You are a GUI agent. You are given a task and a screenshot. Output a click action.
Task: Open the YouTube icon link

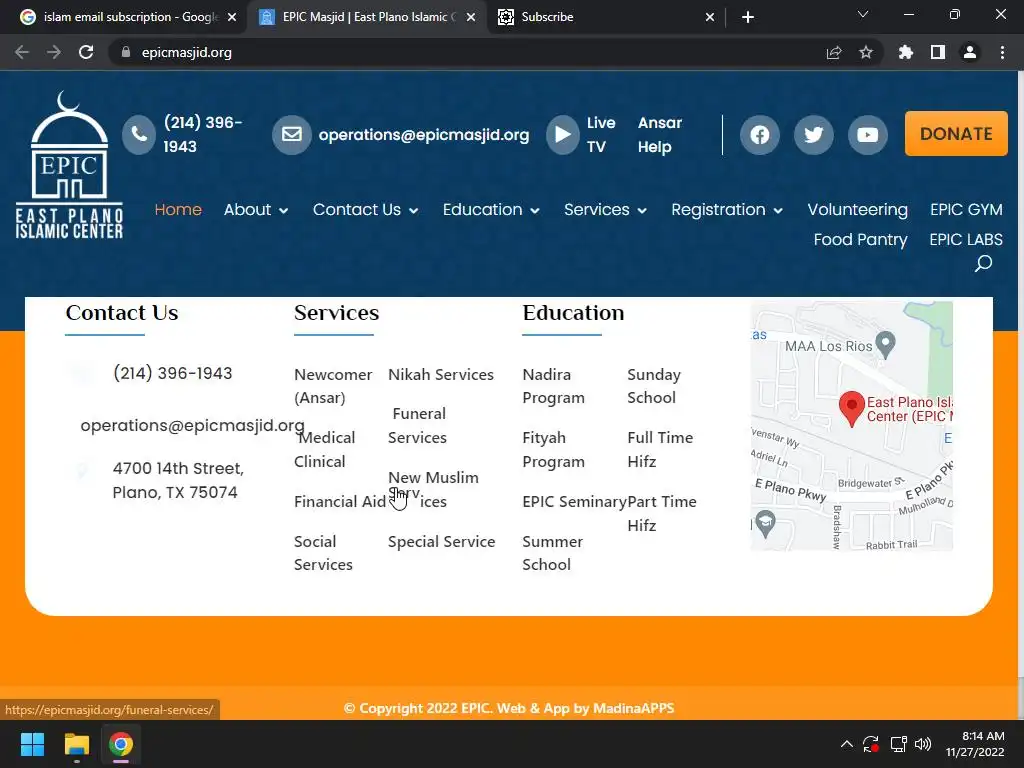click(867, 135)
